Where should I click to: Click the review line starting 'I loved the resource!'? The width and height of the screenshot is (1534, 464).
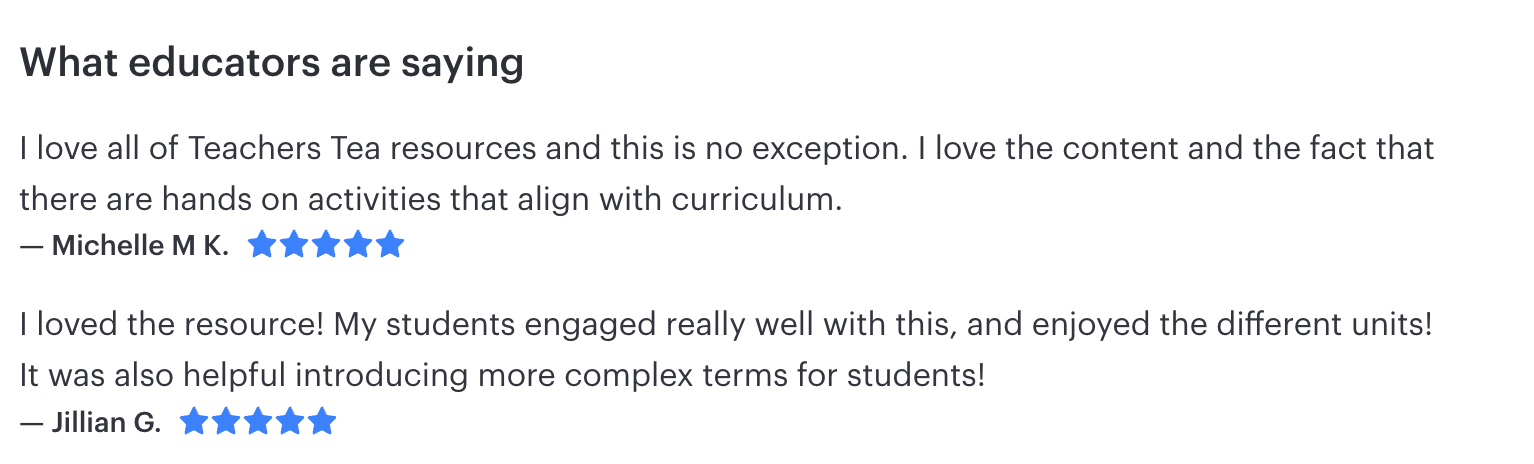coord(726,325)
